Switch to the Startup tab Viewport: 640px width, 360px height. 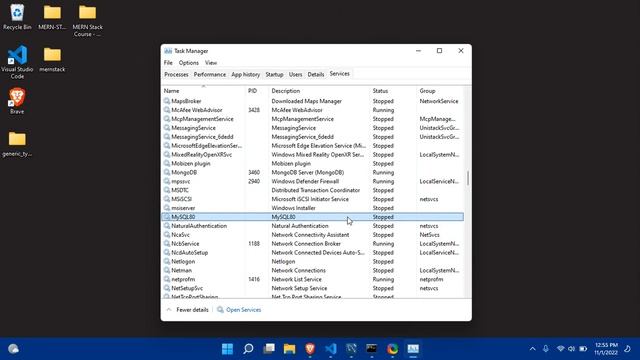pos(274,75)
